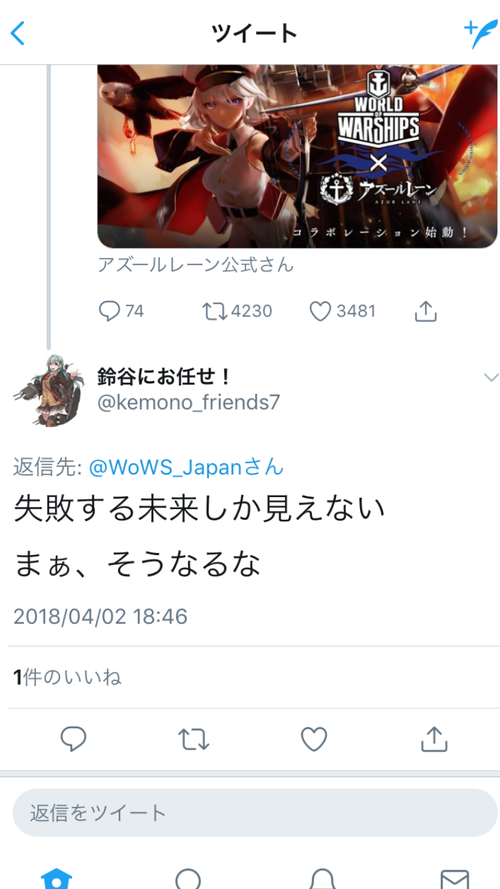
Task: Share the Azur Lane collaboration tweet
Action: tap(425, 311)
